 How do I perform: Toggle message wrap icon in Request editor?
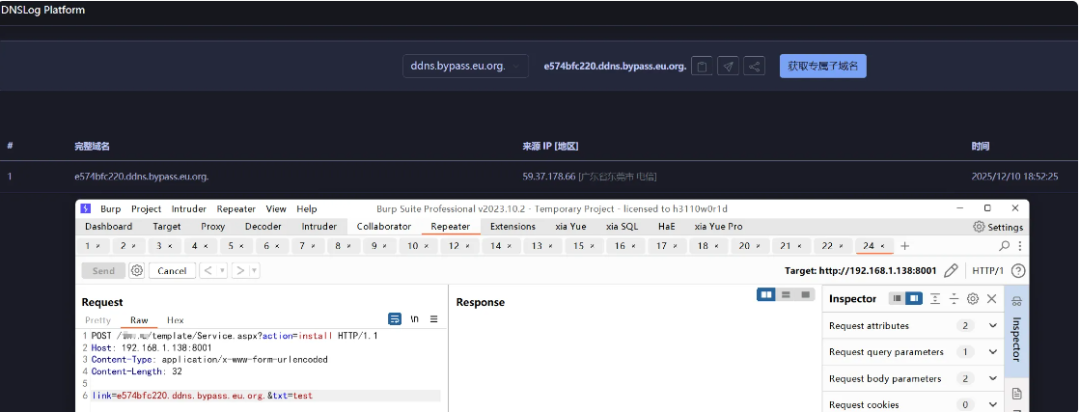coord(395,319)
